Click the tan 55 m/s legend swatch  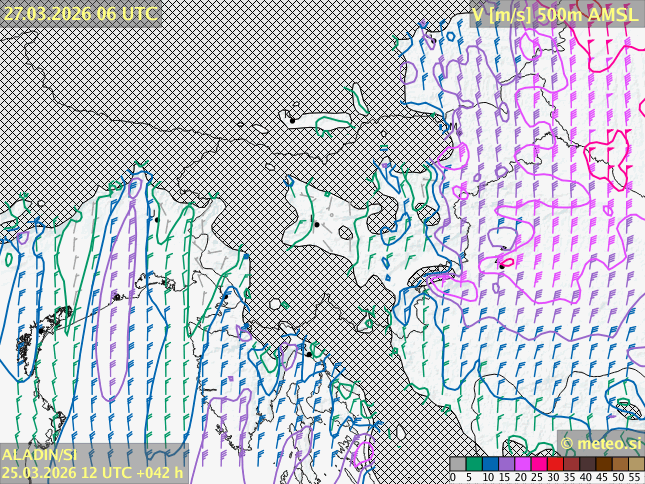tap(636, 464)
